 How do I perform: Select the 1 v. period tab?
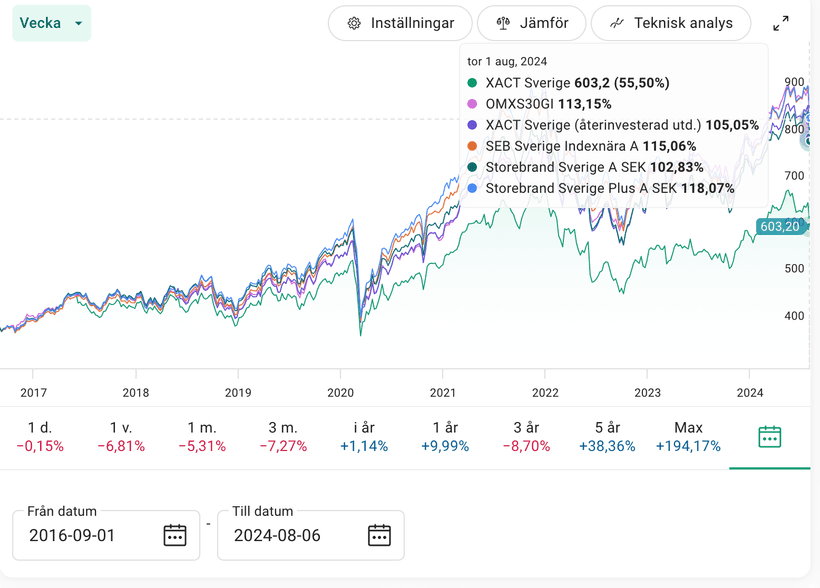121,437
